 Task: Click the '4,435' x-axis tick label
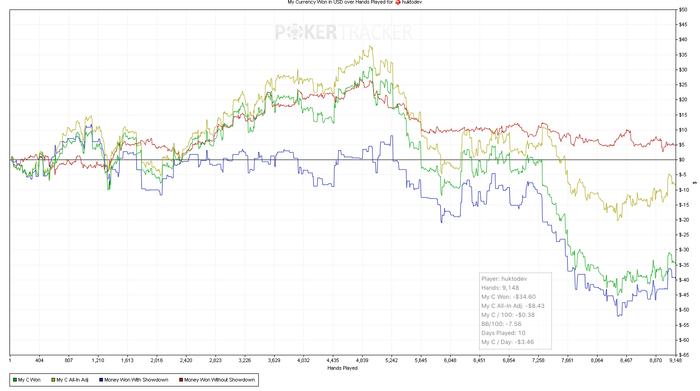pos(333,360)
